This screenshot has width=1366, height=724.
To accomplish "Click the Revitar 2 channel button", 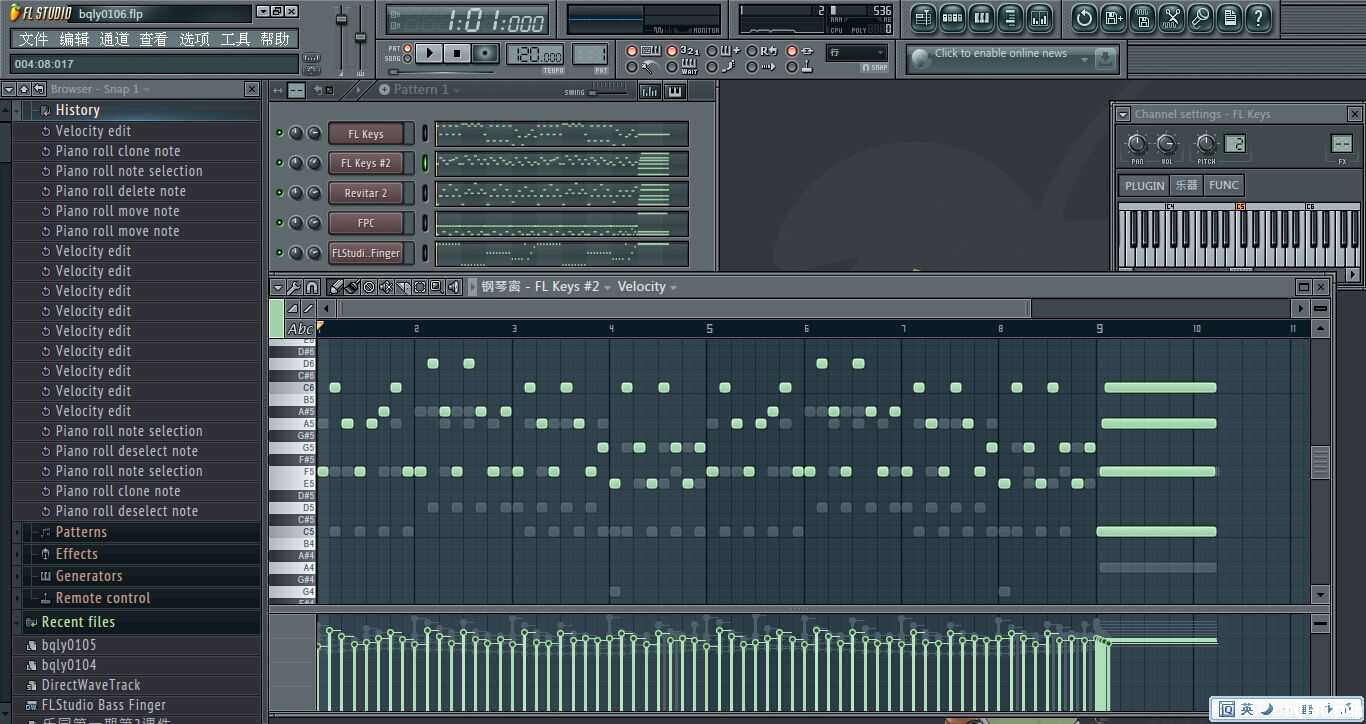I will coord(366,193).
